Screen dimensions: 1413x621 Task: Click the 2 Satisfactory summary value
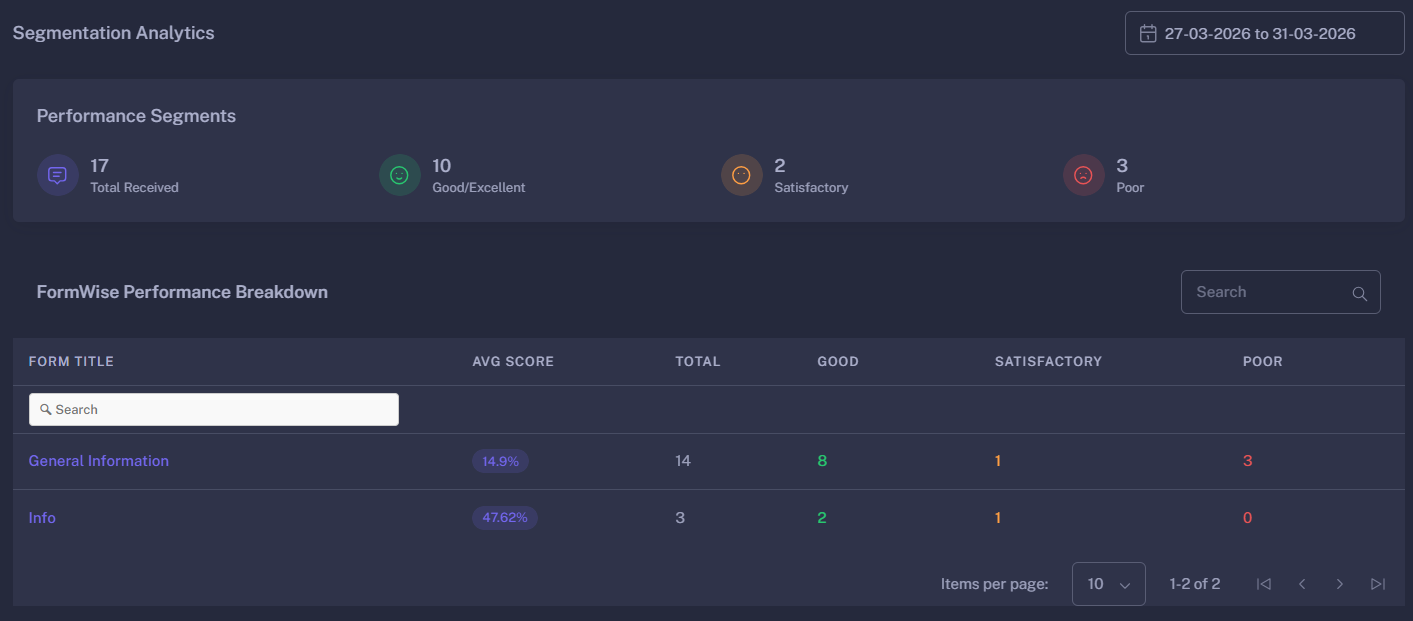tap(780, 166)
